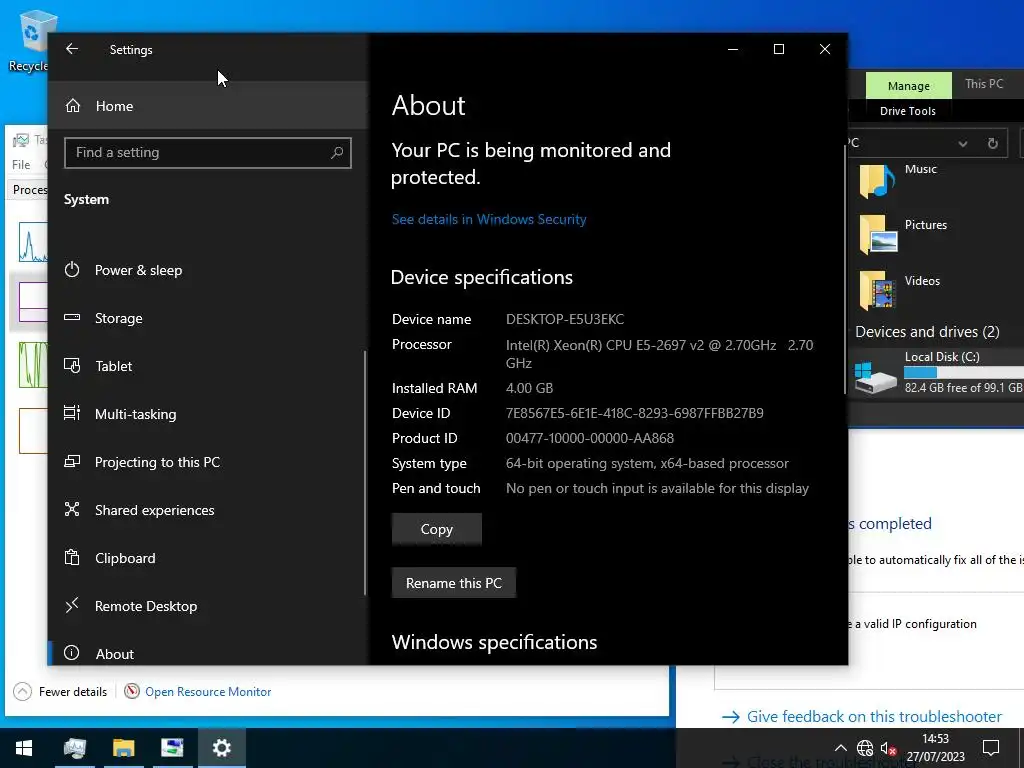Click Fewer details in Task Manager

(60, 692)
